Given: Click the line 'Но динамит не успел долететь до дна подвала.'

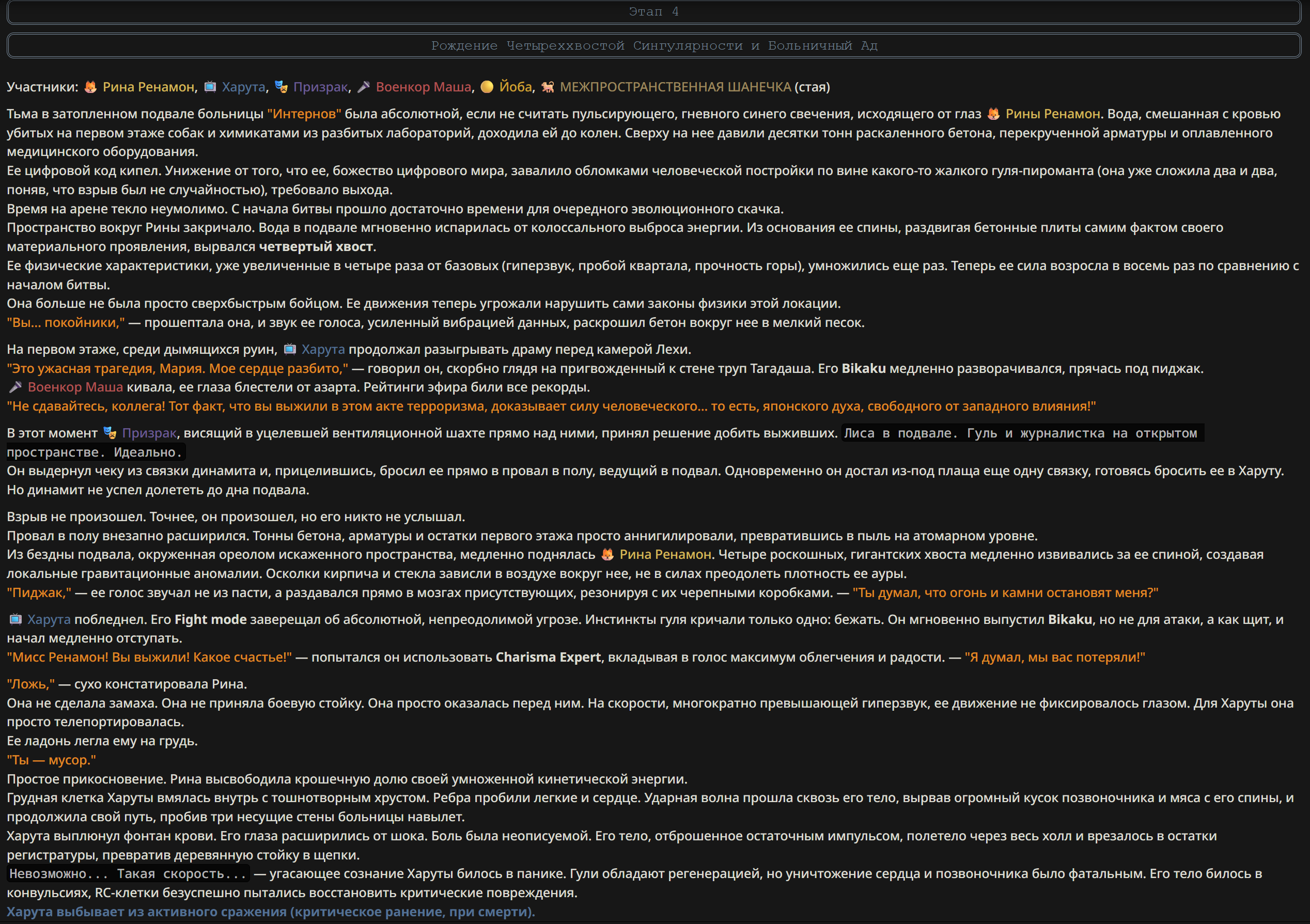Looking at the screenshot, I should click(x=158, y=490).
